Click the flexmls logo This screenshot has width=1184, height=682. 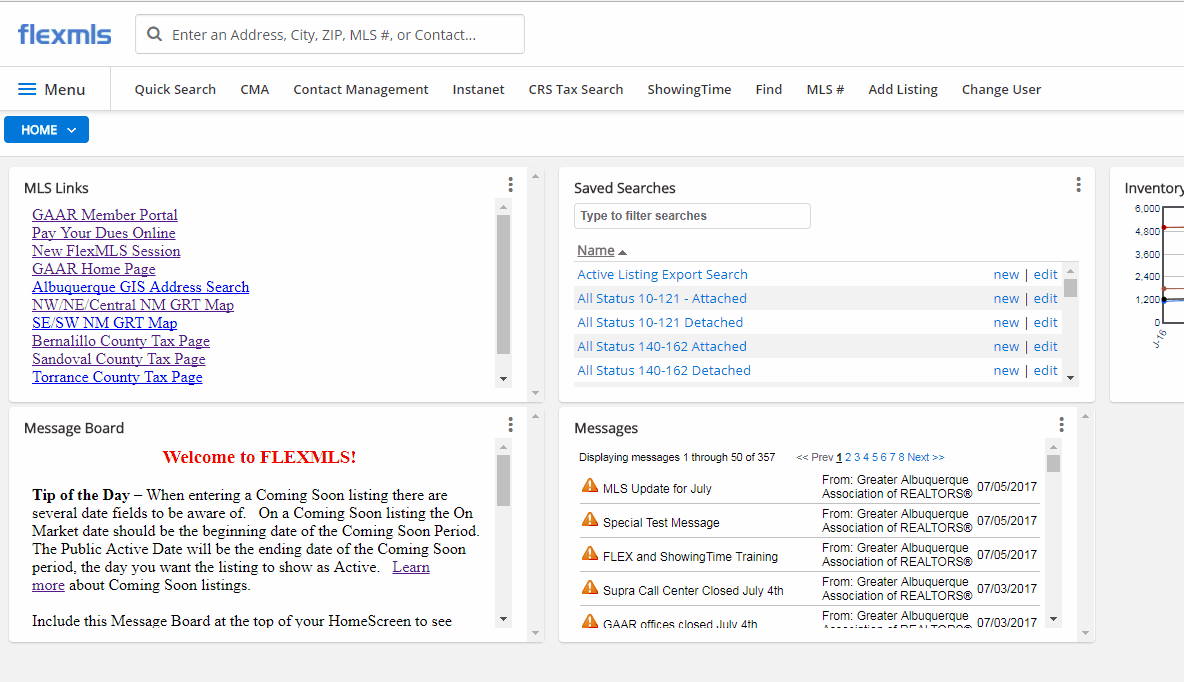tap(64, 35)
